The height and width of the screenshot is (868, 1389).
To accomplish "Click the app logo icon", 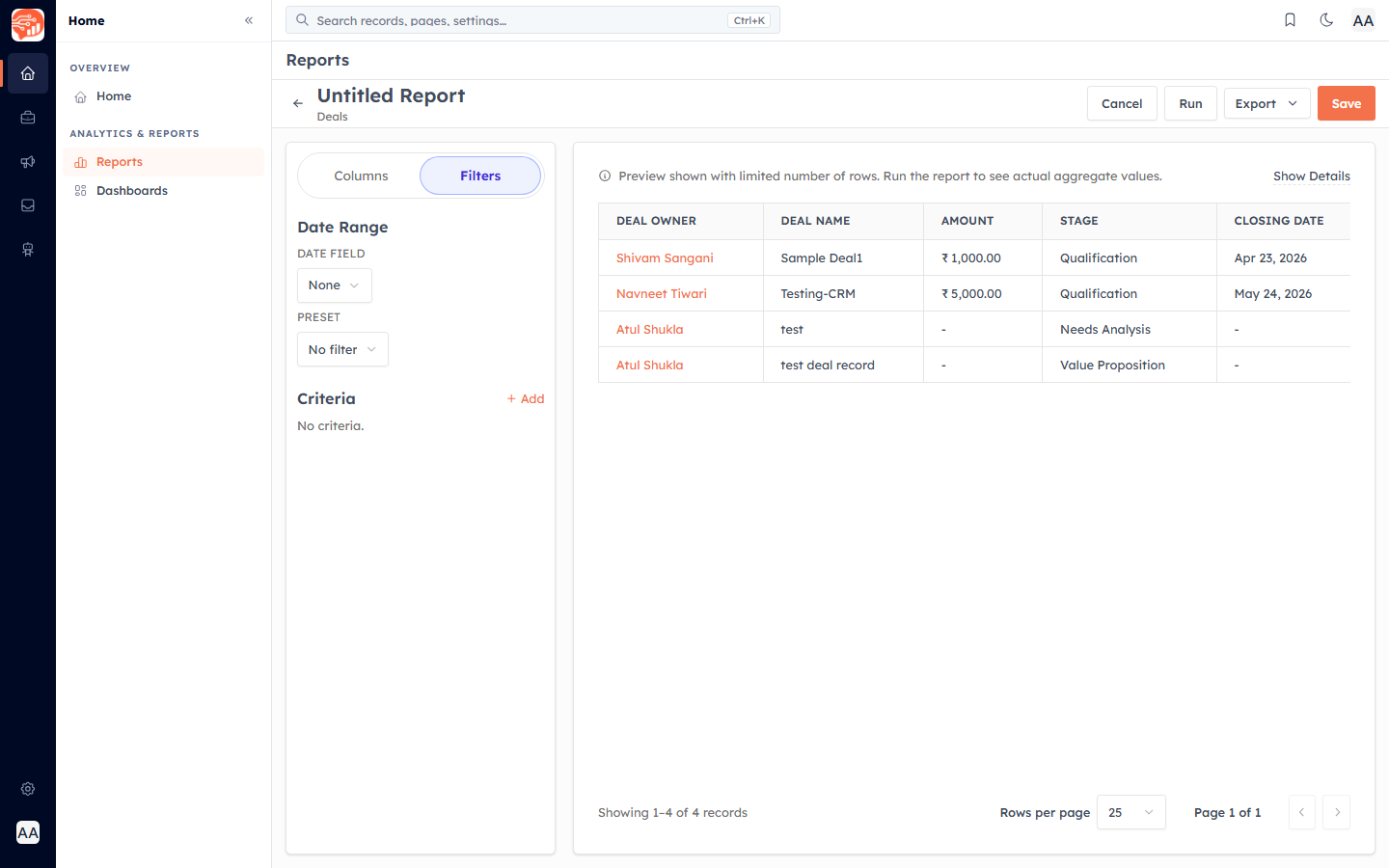I will click(28, 25).
